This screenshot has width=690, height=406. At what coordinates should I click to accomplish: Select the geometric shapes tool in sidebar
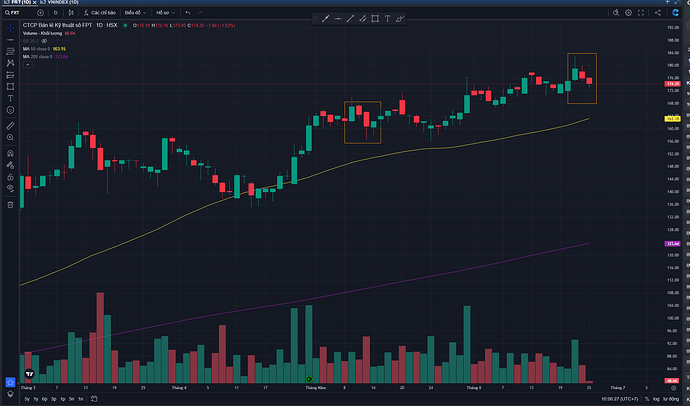pyautogui.click(x=10, y=87)
